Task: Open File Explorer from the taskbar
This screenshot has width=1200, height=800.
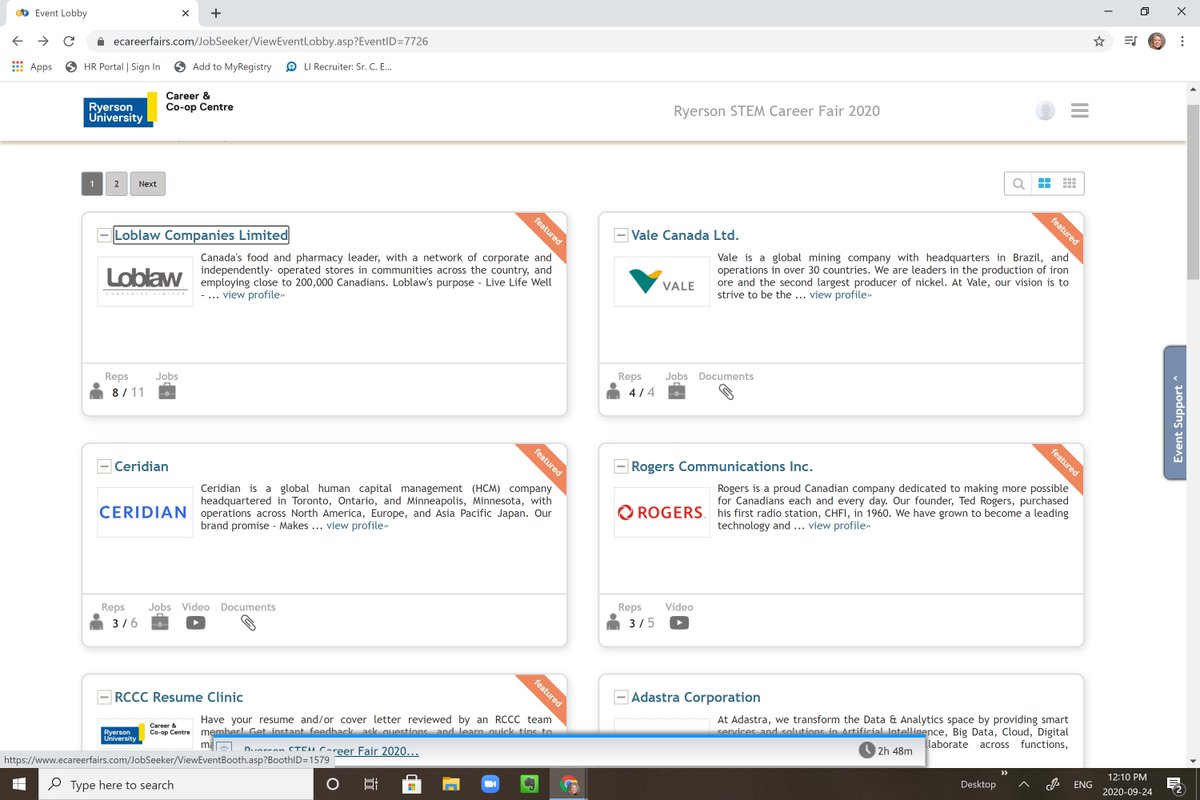Action: point(451,784)
